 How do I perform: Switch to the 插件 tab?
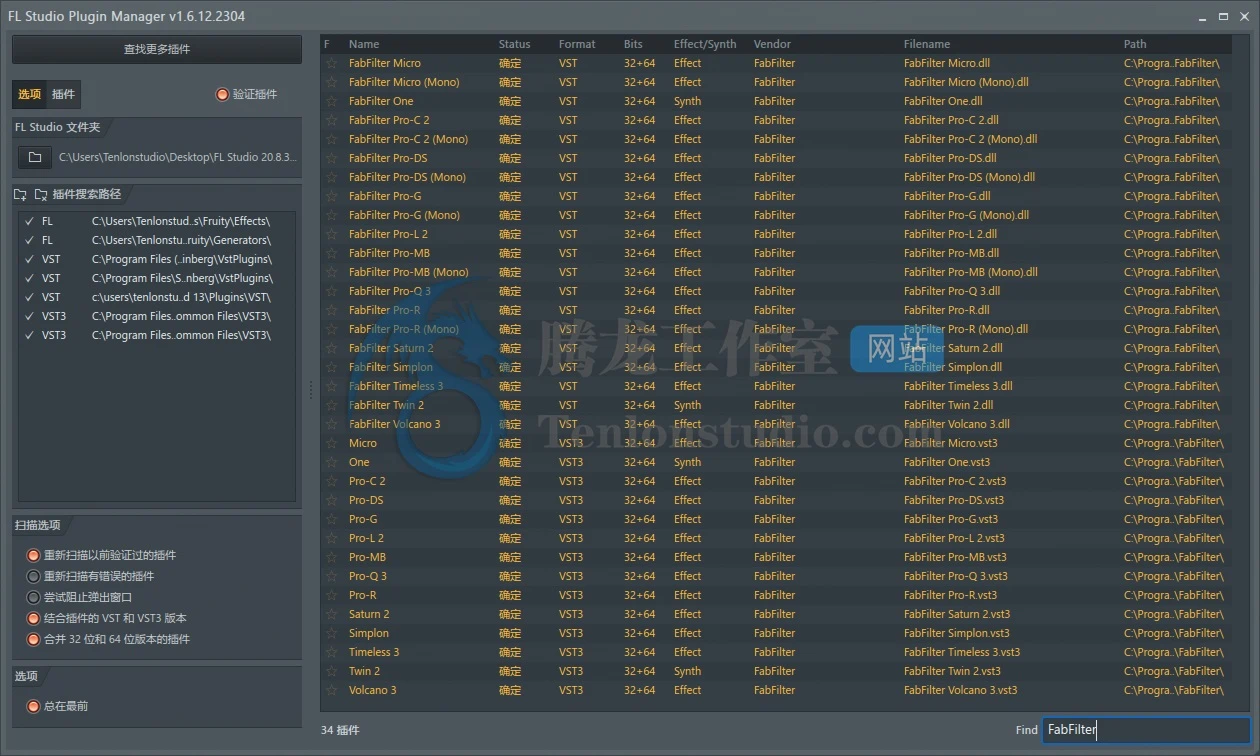tap(63, 94)
